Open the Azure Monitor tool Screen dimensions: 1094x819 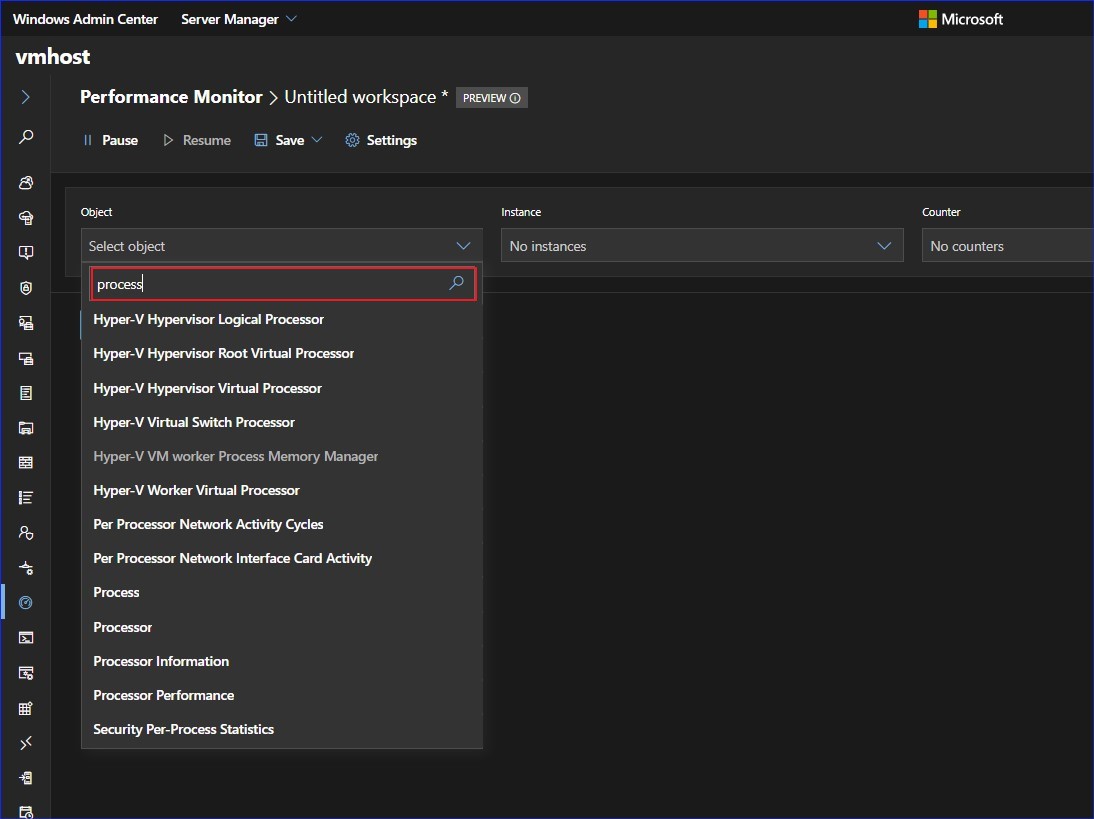(x=26, y=253)
